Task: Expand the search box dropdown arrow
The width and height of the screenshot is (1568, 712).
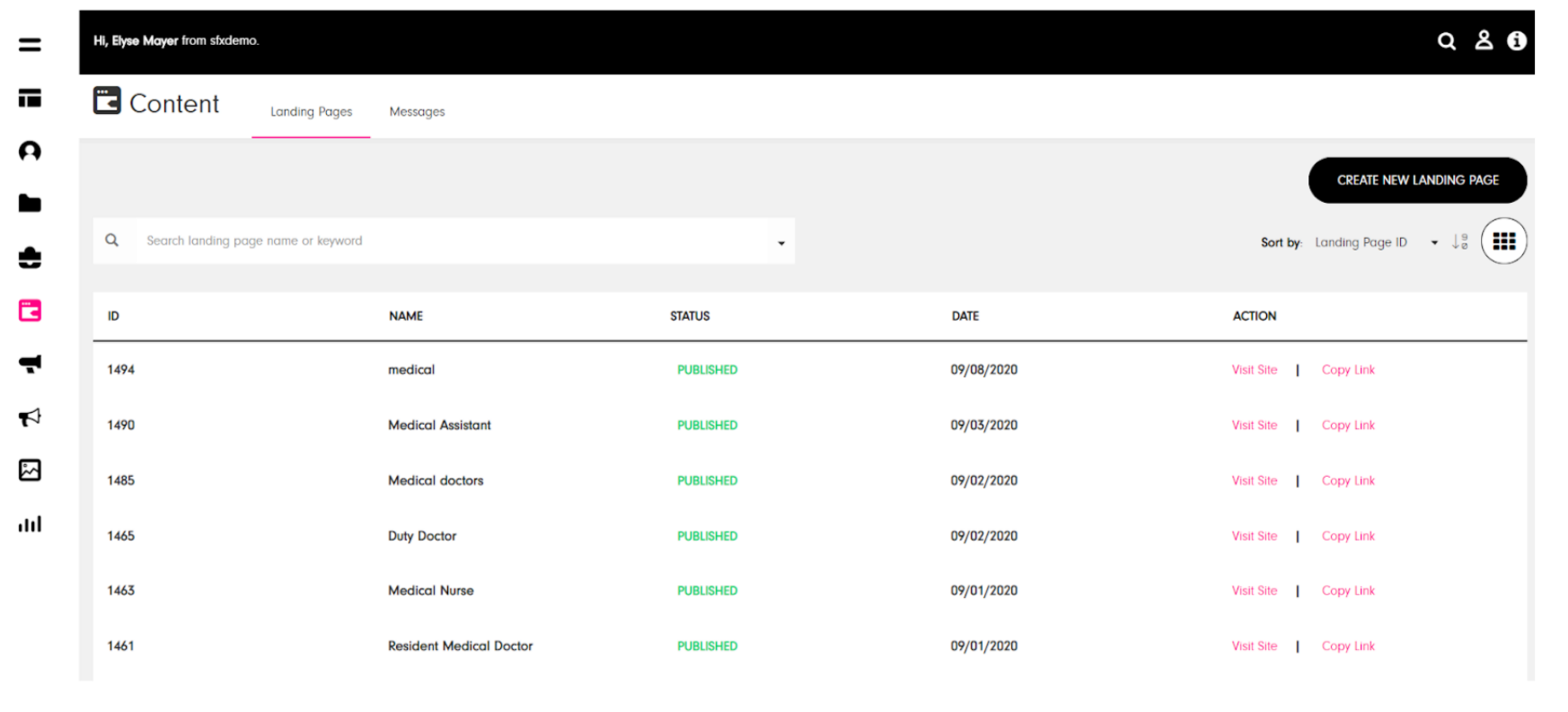Action: tap(780, 242)
